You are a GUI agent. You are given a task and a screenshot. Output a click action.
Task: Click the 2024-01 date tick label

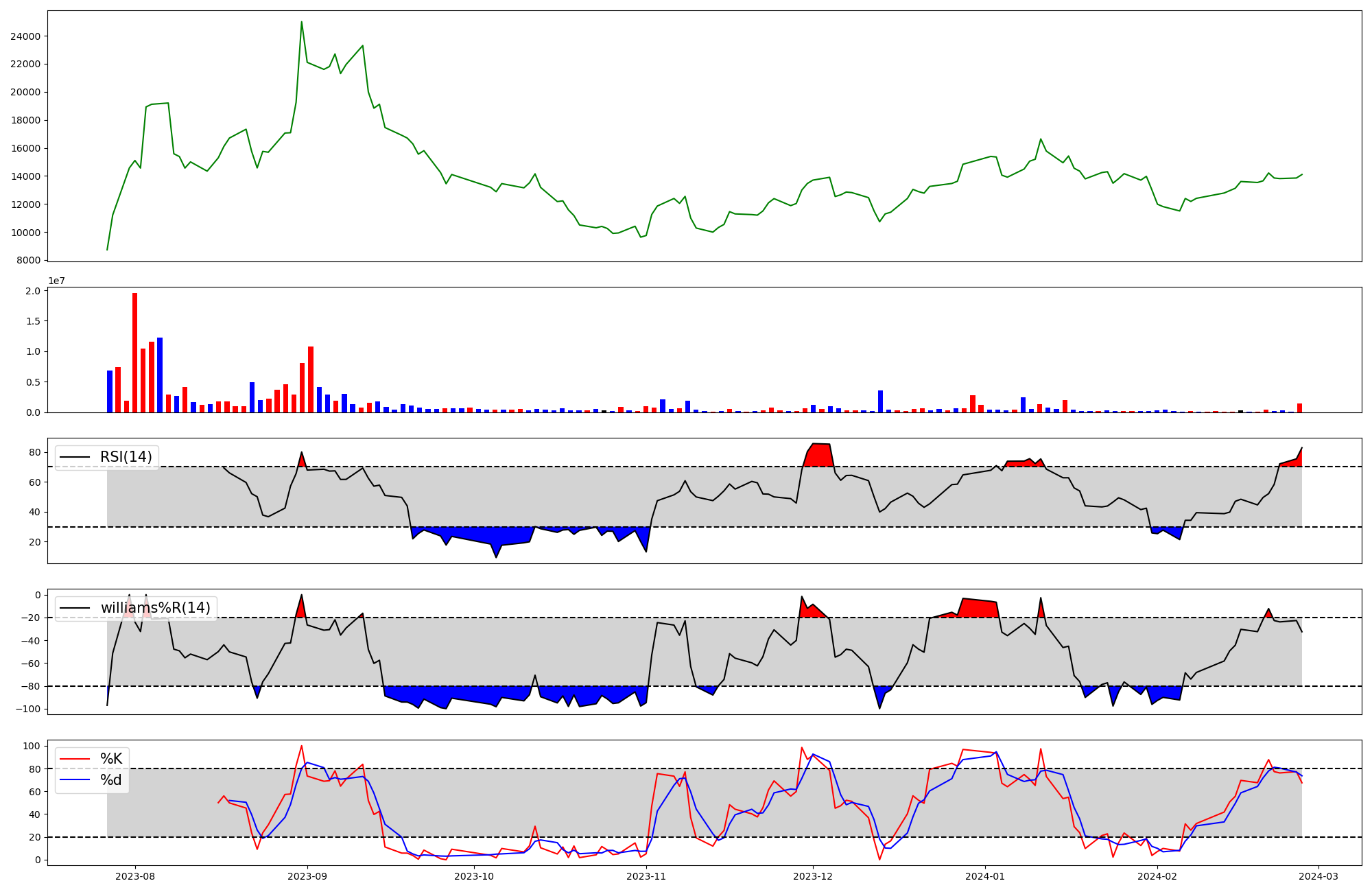point(985,876)
